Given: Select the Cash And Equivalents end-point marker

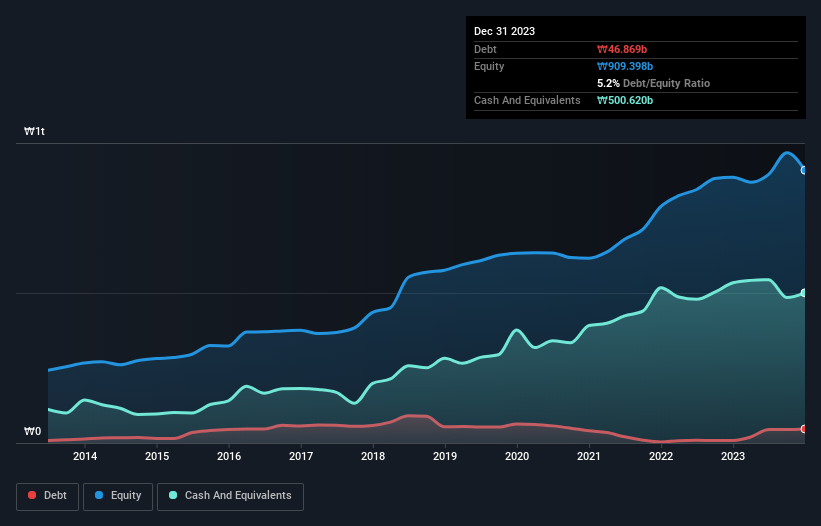Looking at the screenshot, I should pyautogui.click(x=804, y=293).
